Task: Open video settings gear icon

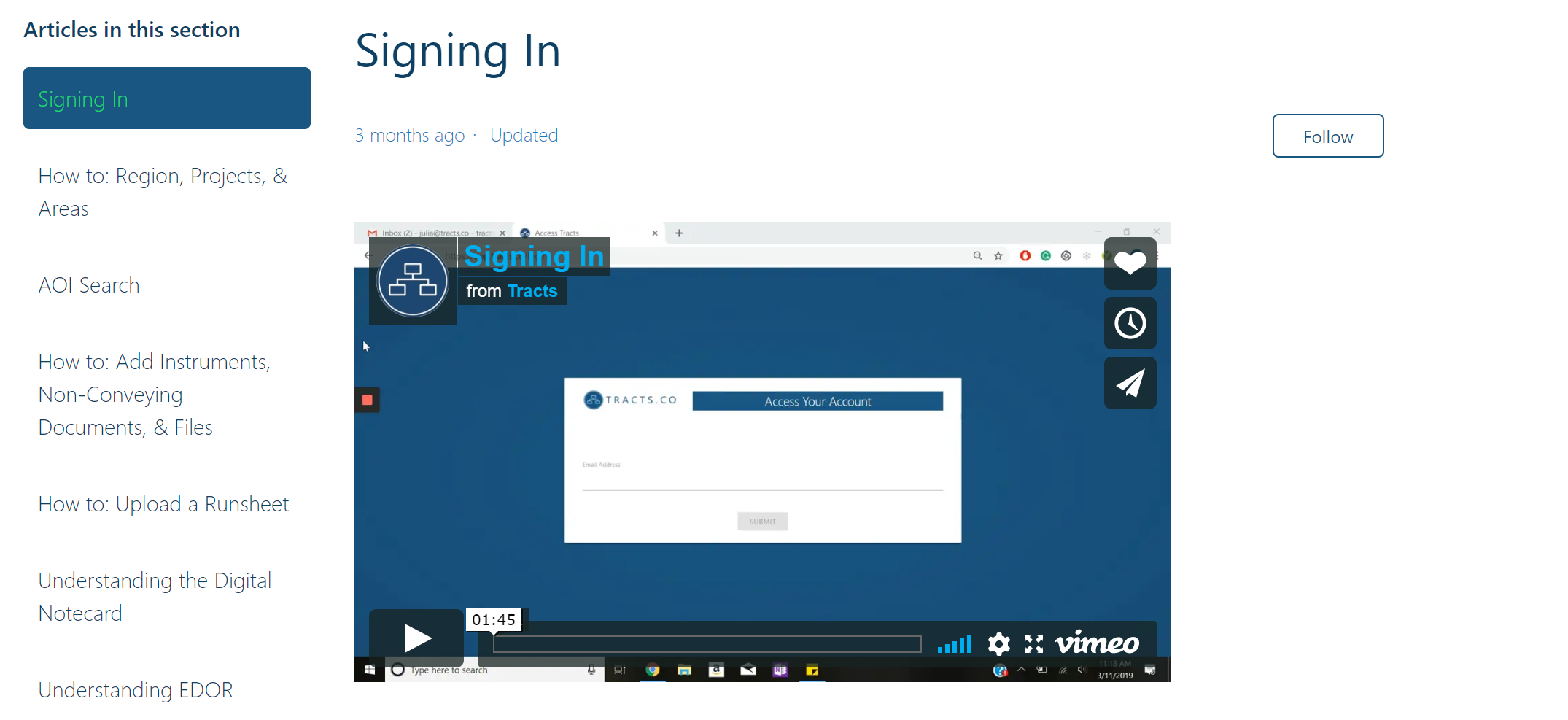Action: point(998,644)
